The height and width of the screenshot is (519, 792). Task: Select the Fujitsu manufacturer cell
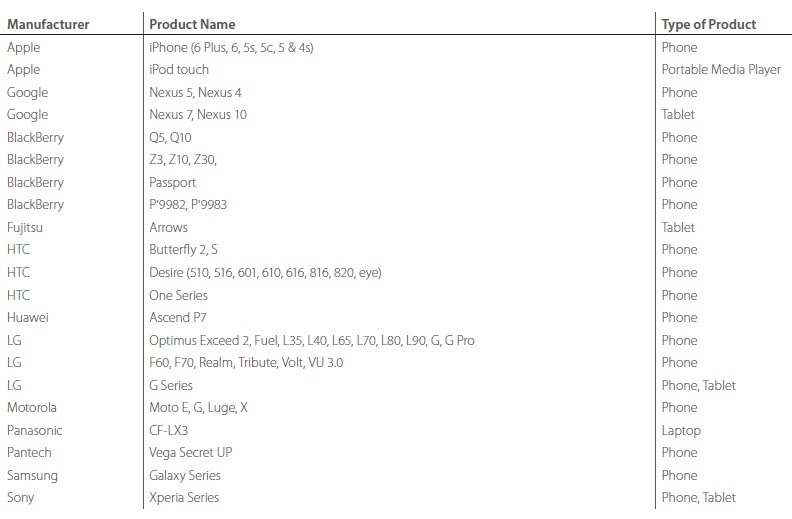(25, 228)
